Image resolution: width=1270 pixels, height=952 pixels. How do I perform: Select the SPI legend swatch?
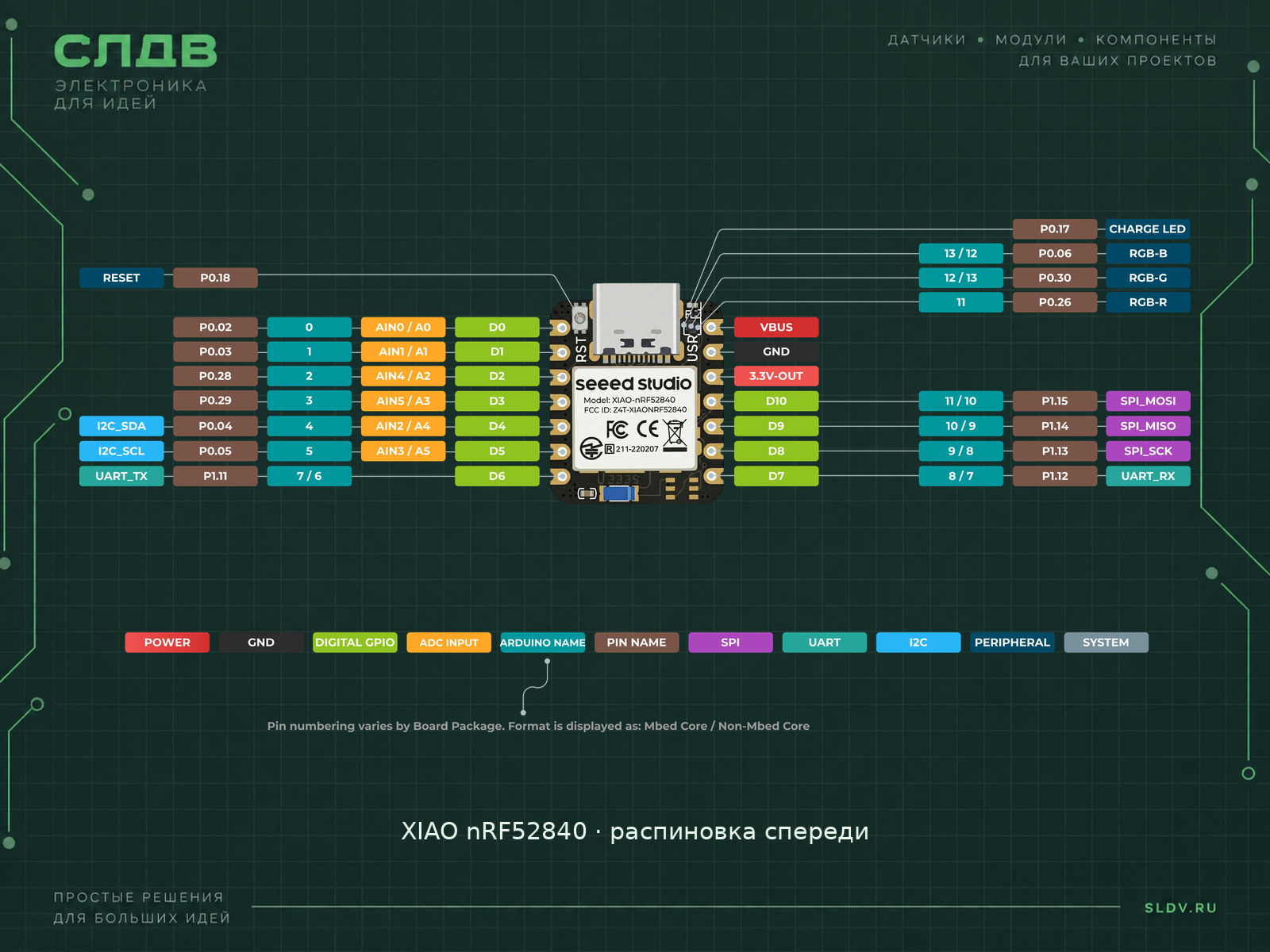730,643
